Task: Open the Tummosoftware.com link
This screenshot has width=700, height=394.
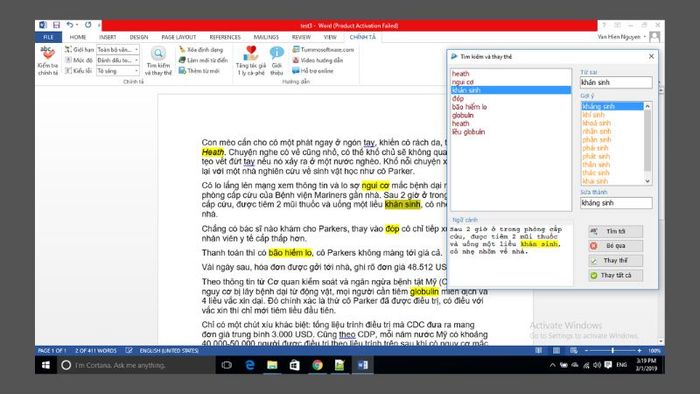Action: coord(323,50)
